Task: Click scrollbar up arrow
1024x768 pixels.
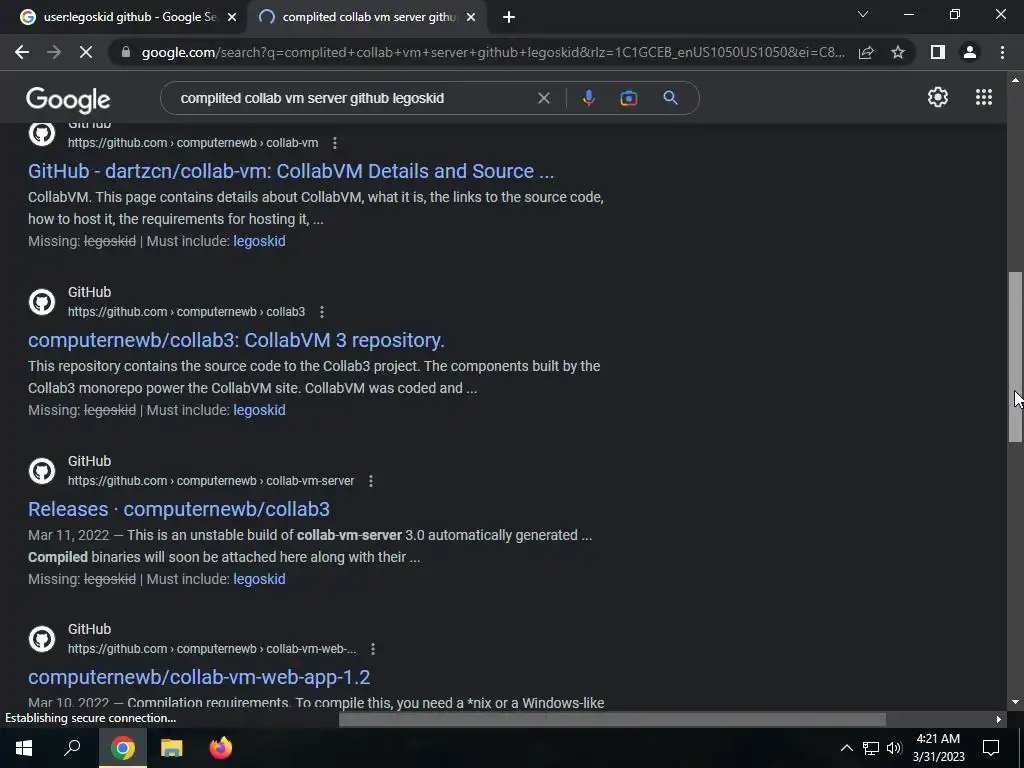Action: pyautogui.click(x=1015, y=80)
